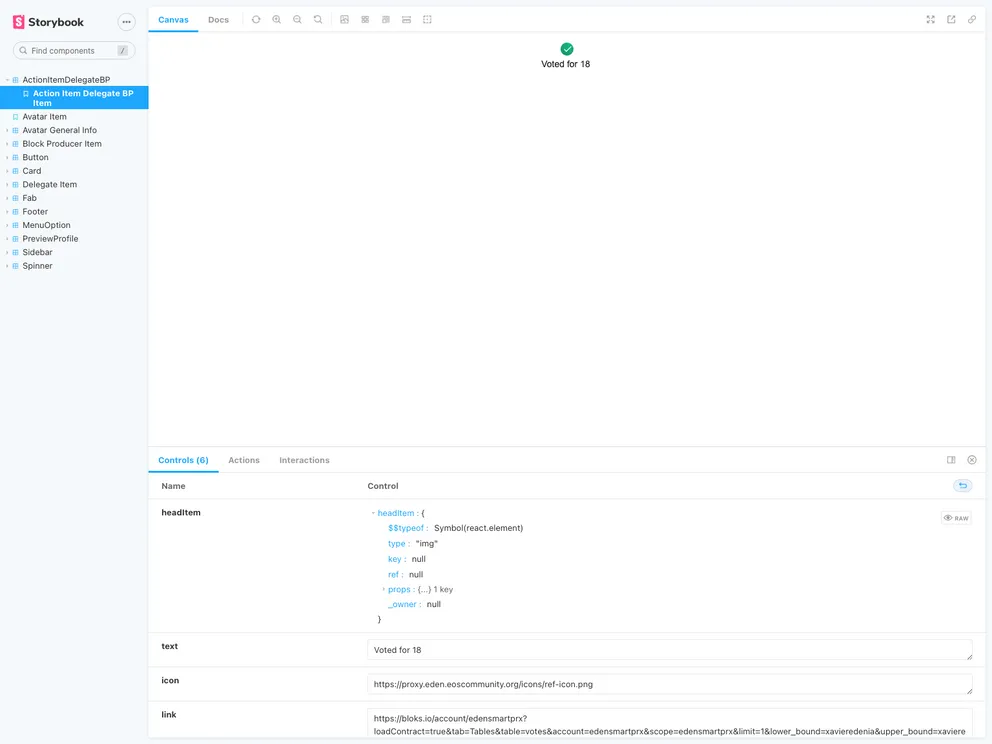
Task: Click the addon panel orientation toggle
Action: tap(950, 460)
